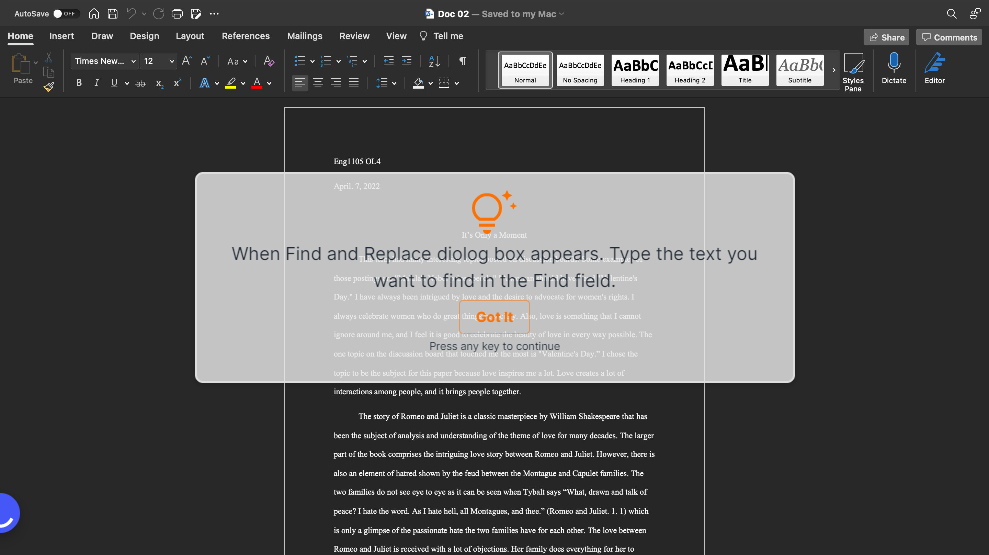
Task: Toggle Bold formatting
Action: coord(79,83)
